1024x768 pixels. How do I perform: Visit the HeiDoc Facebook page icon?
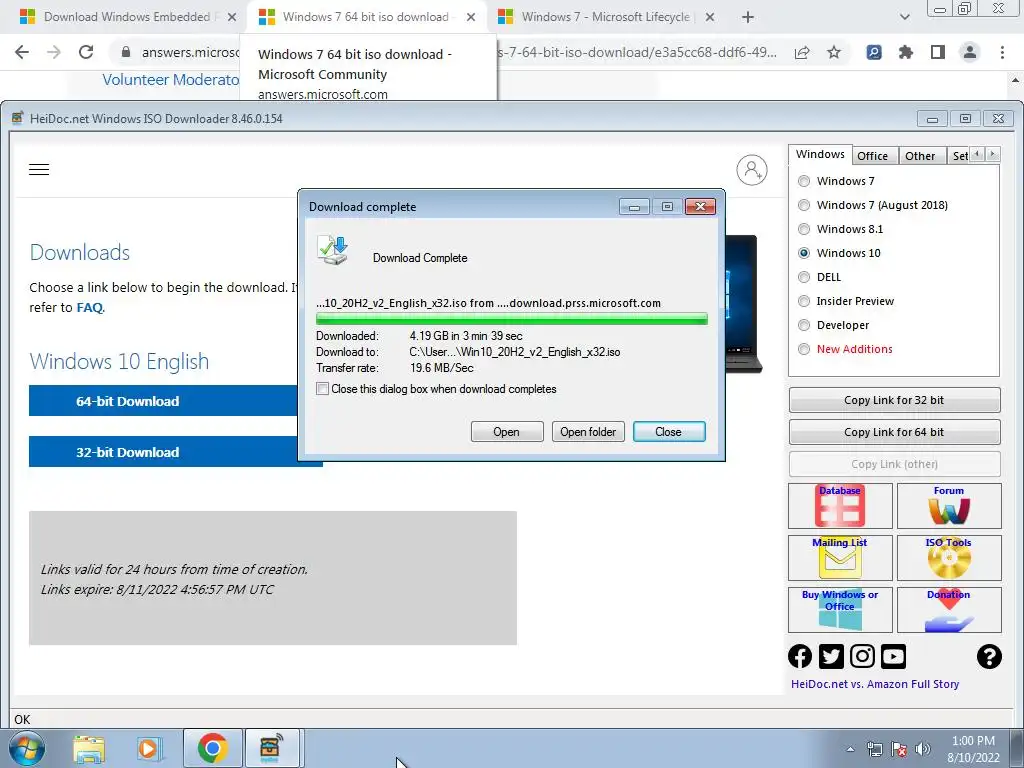(x=800, y=656)
